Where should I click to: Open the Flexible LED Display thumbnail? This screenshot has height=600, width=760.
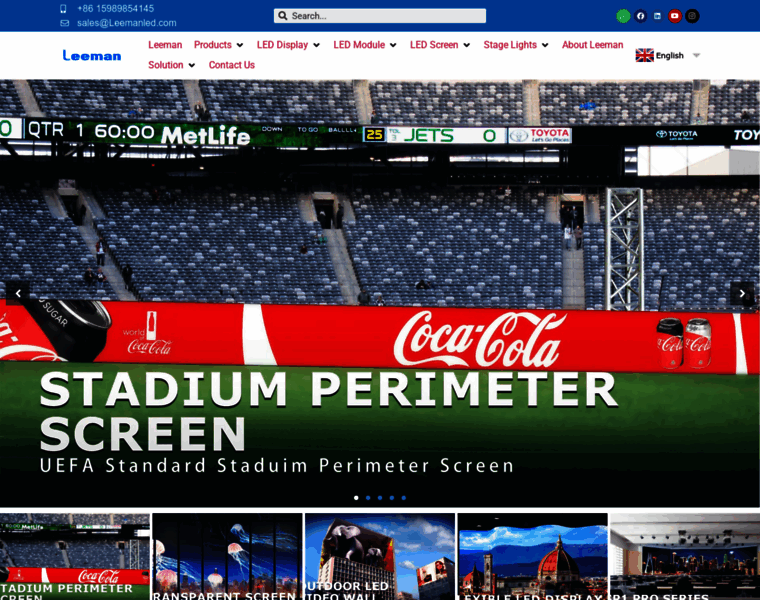533,556
